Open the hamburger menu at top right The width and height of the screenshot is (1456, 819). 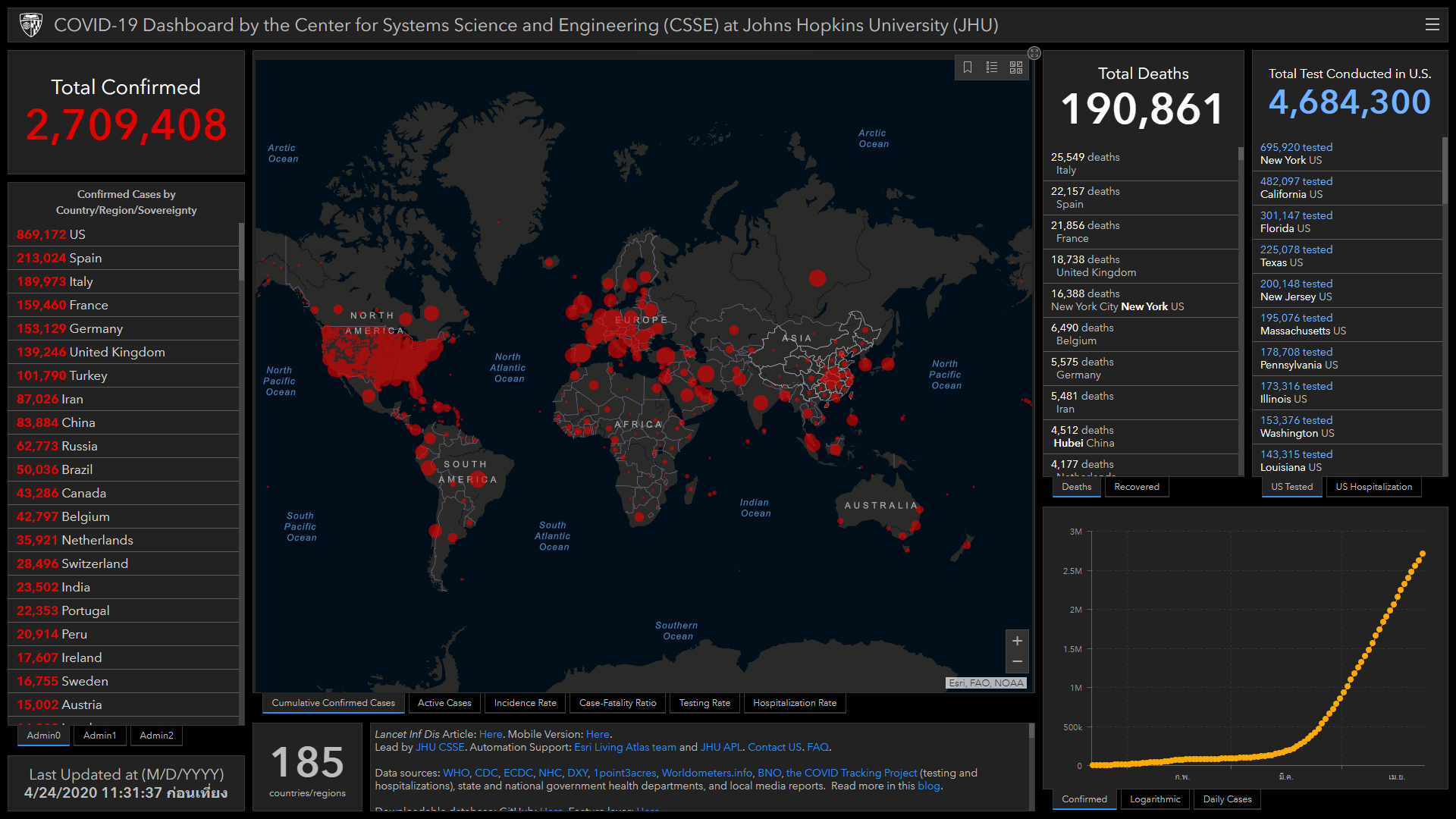tap(1432, 25)
